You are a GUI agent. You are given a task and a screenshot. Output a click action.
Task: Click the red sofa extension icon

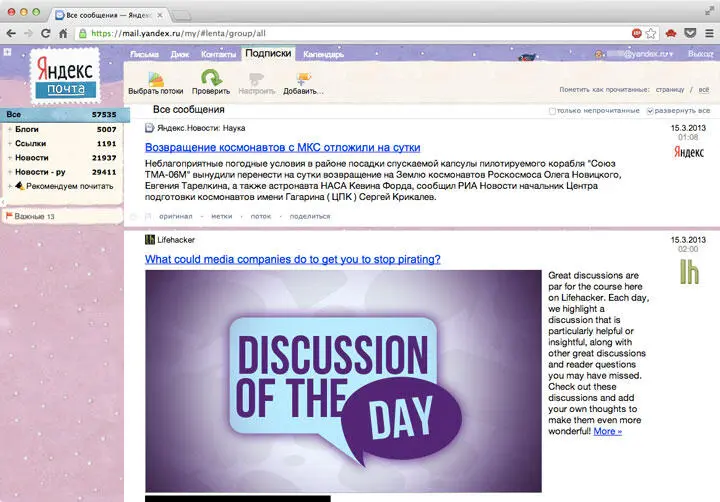pos(671,33)
